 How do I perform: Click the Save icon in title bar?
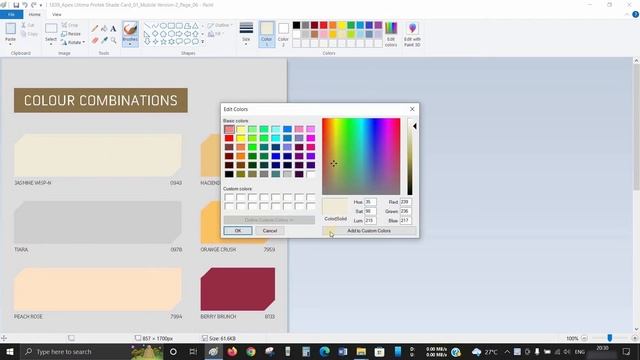(16, 5)
